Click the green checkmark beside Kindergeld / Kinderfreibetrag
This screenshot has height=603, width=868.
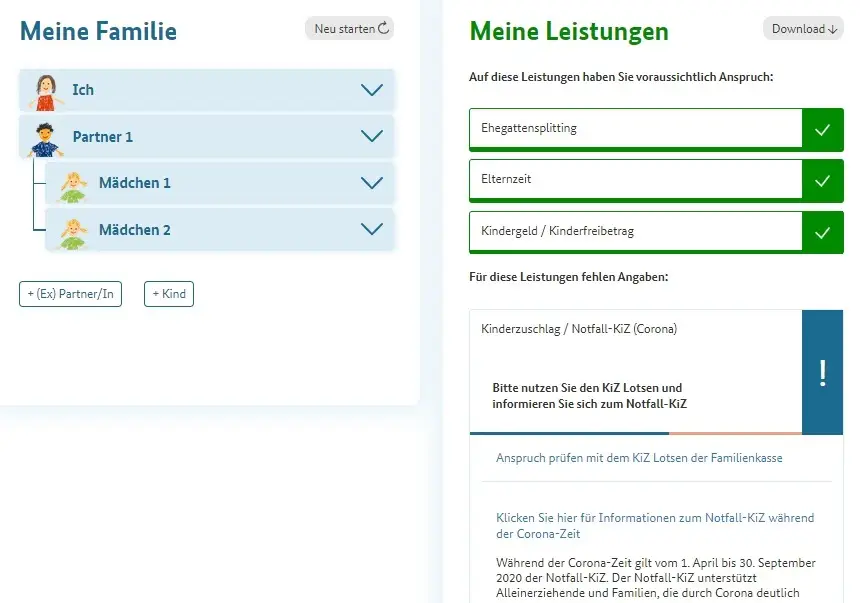point(822,232)
